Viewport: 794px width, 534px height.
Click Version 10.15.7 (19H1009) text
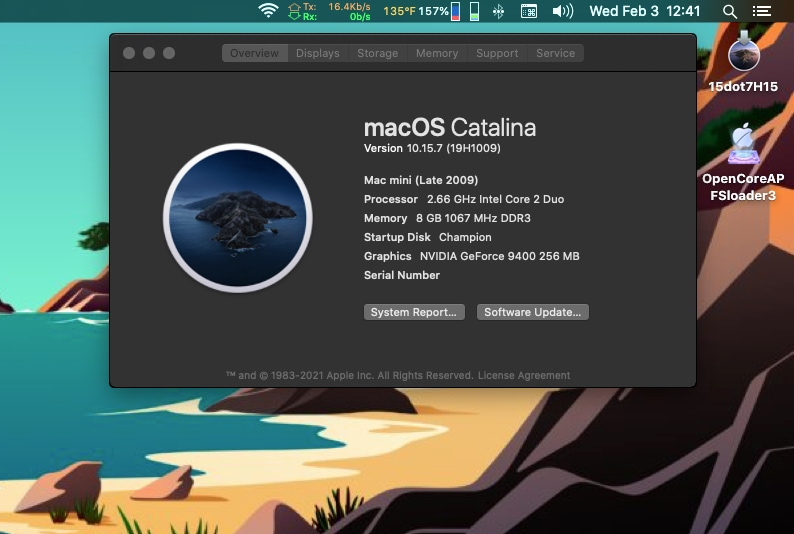click(x=432, y=148)
